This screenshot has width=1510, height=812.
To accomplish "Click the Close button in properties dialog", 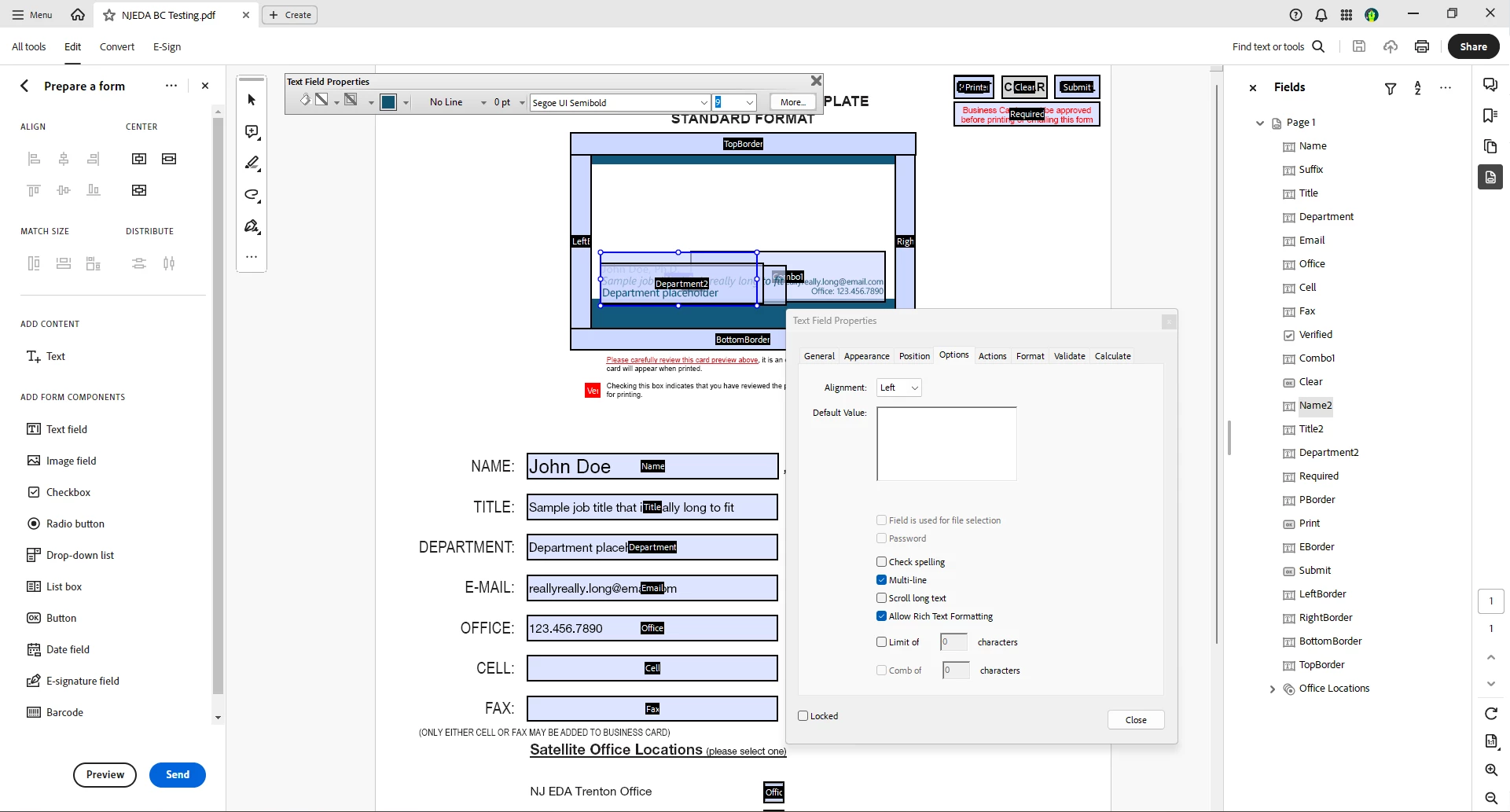I will pyautogui.click(x=1136, y=720).
